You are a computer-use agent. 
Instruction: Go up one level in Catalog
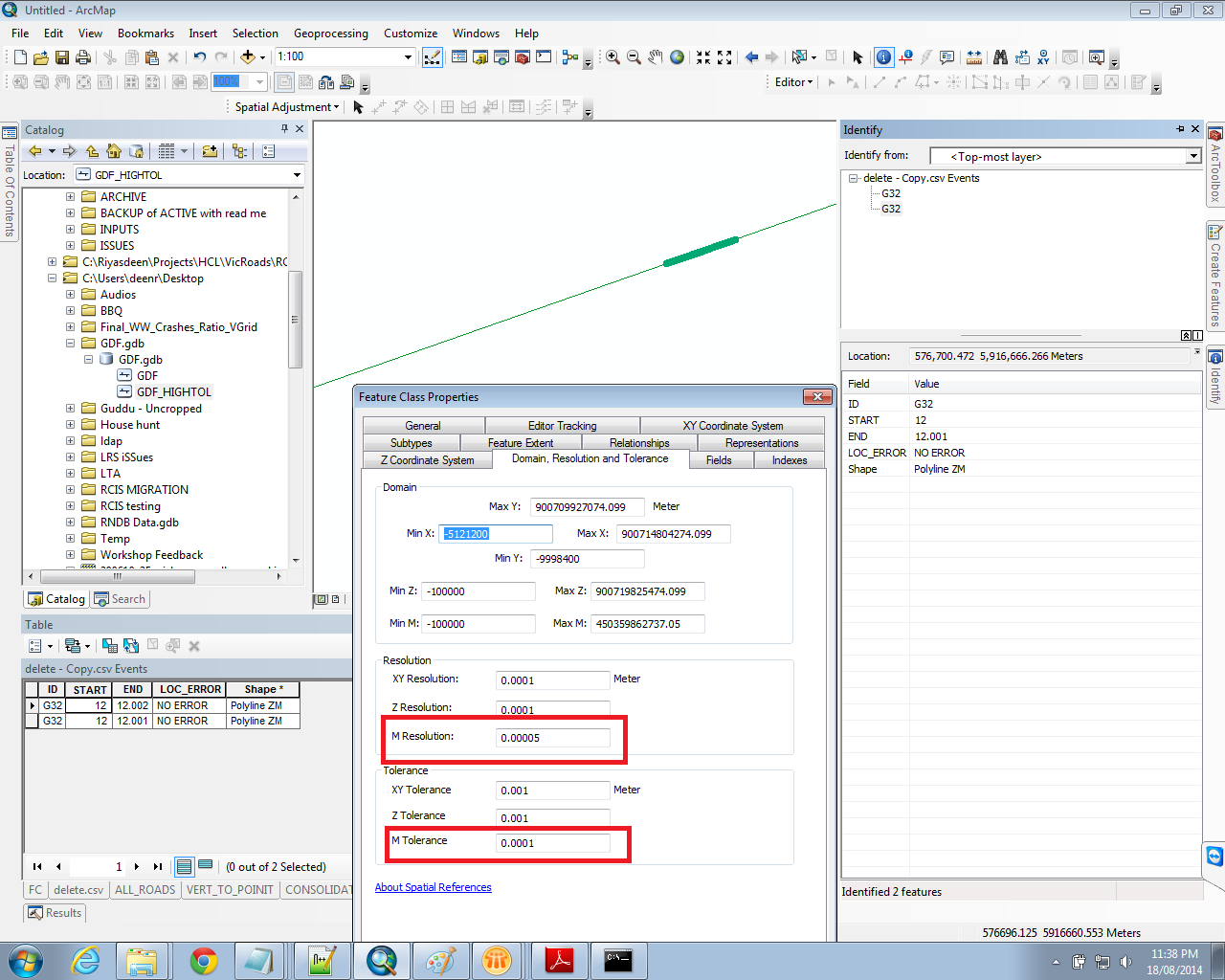pyautogui.click(x=92, y=151)
